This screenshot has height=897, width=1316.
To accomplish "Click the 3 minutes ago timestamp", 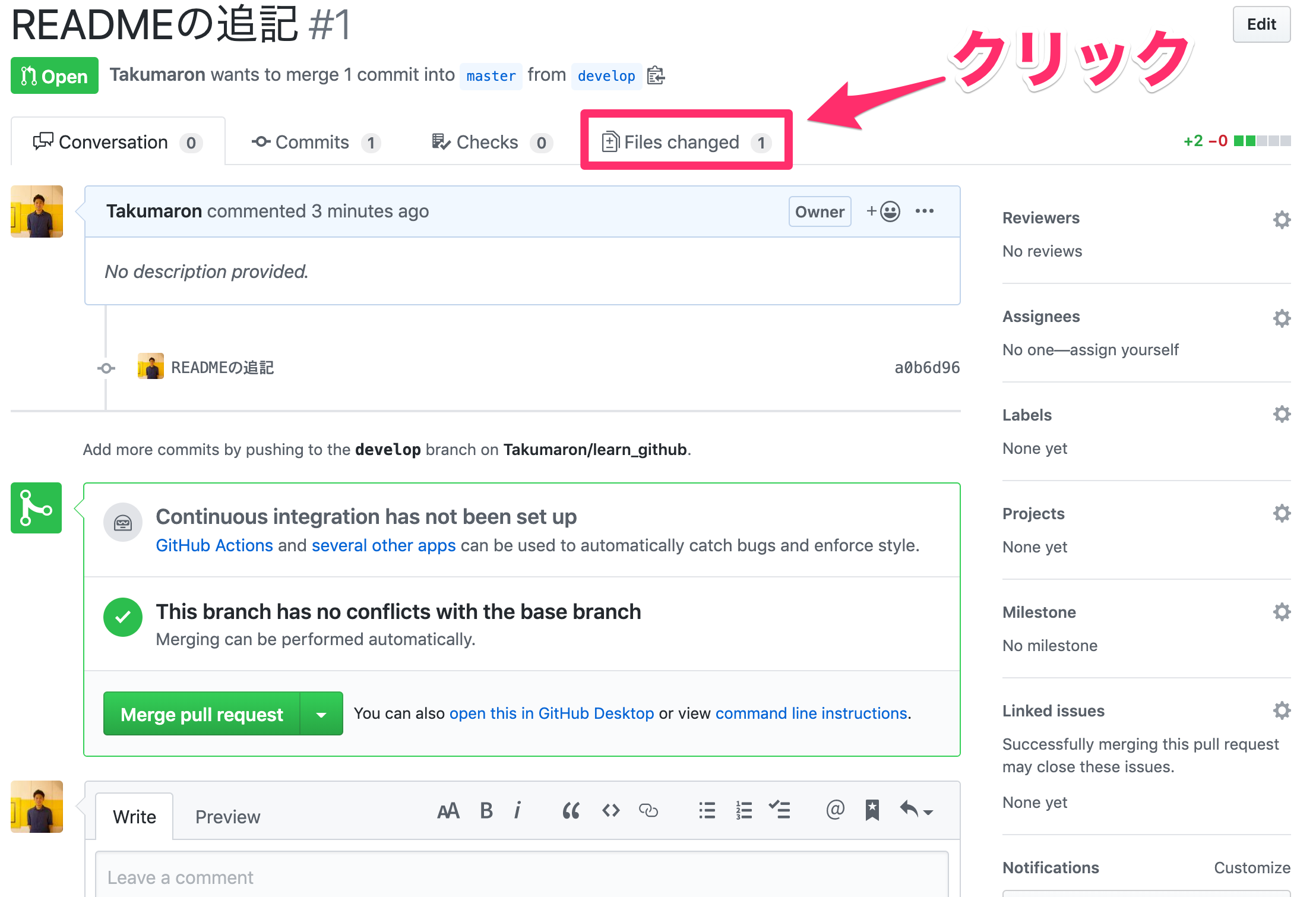I will coord(370,211).
